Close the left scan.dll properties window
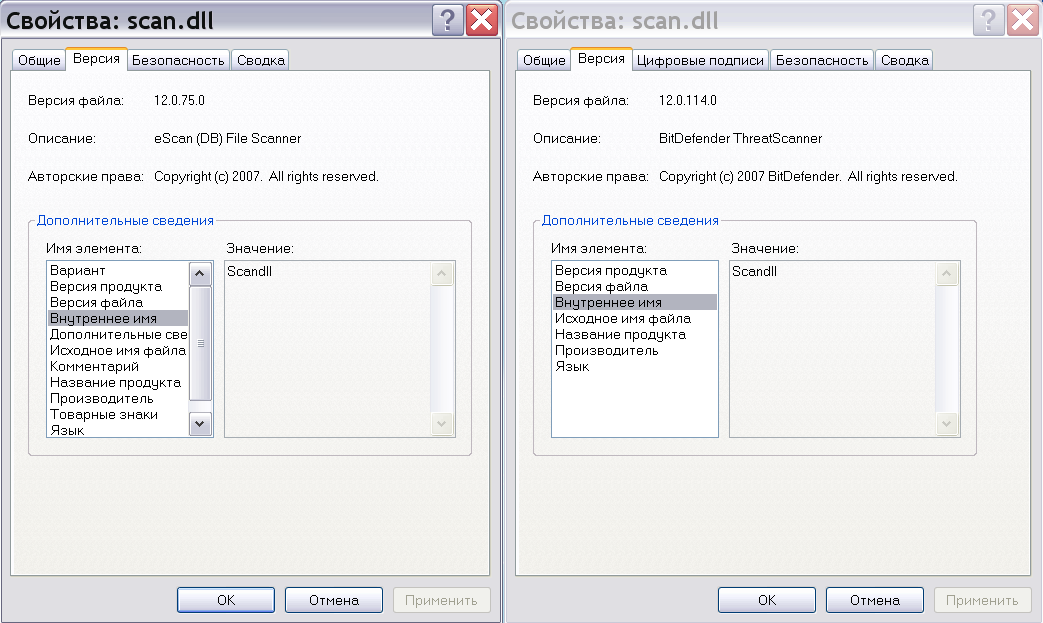The width and height of the screenshot is (1043, 623). pyautogui.click(x=482, y=20)
